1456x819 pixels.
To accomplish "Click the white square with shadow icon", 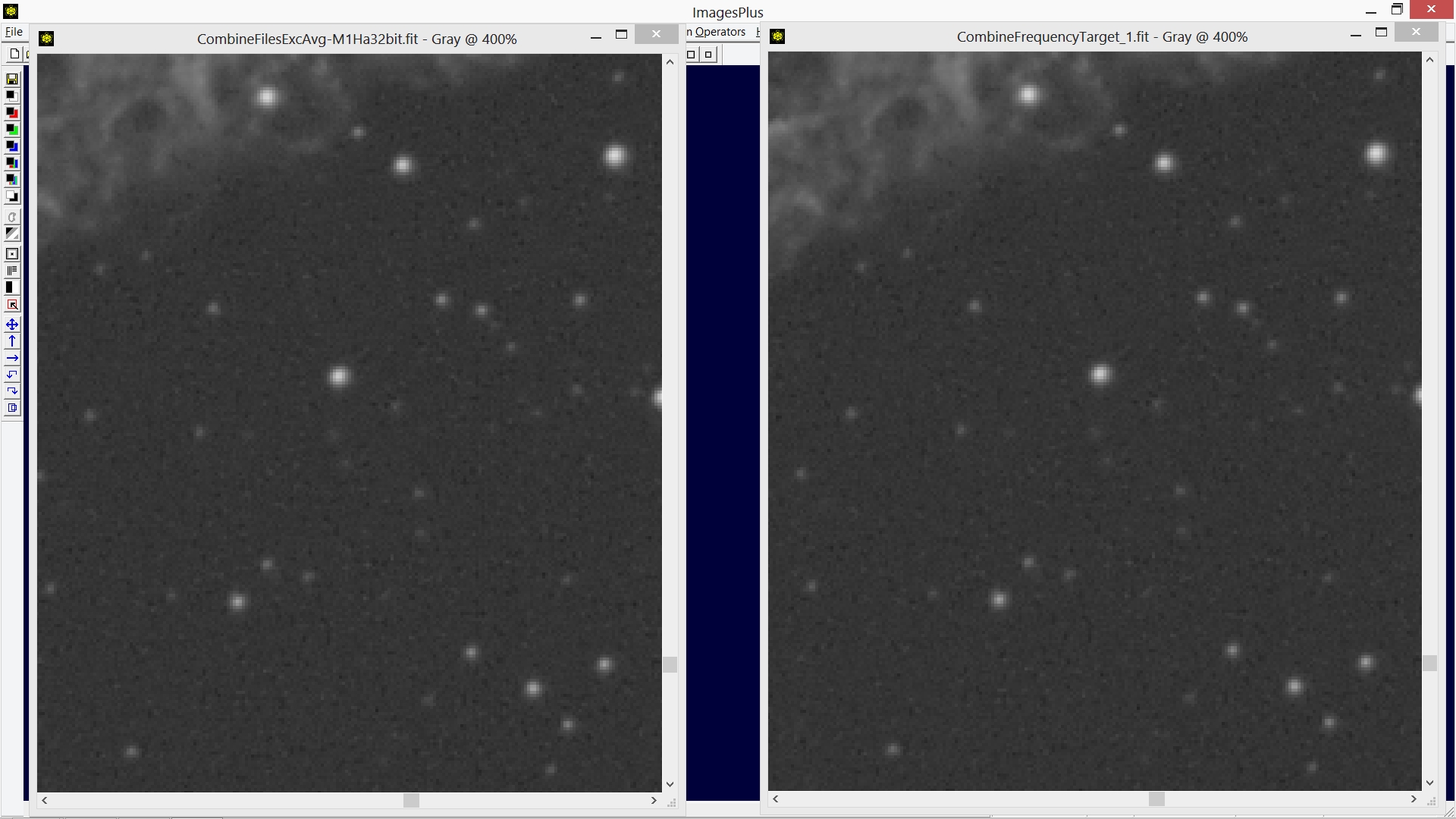I will point(12,196).
